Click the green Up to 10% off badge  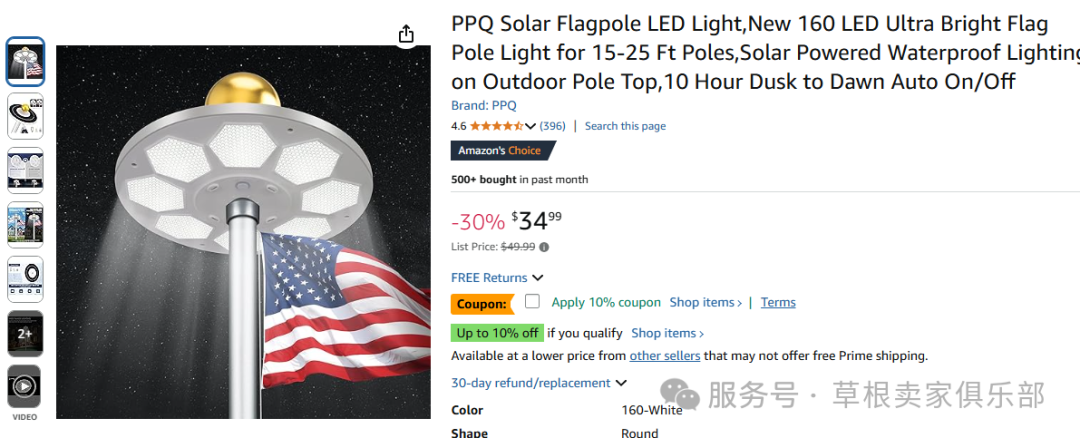tap(497, 333)
